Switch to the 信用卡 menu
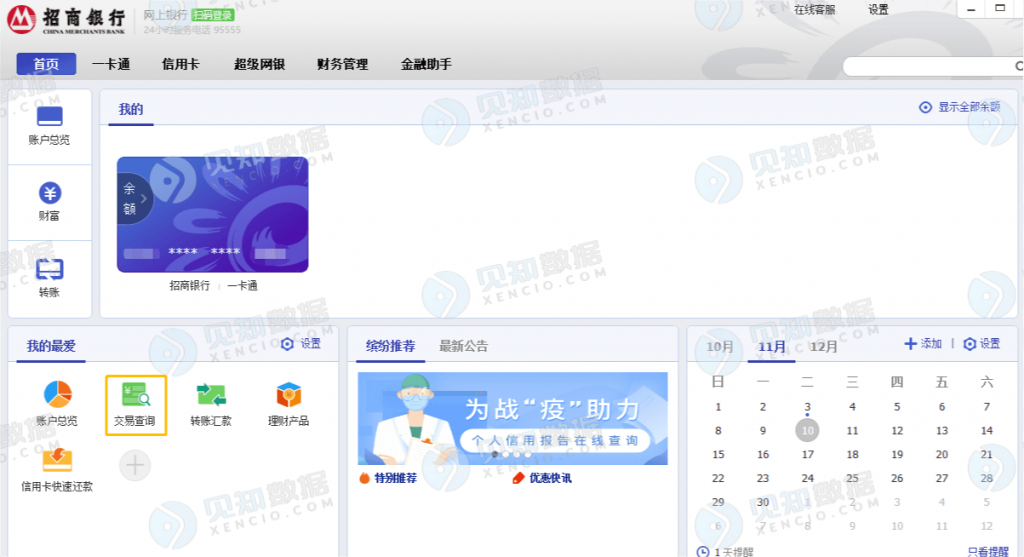This screenshot has height=557, width=1024. [180, 64]
